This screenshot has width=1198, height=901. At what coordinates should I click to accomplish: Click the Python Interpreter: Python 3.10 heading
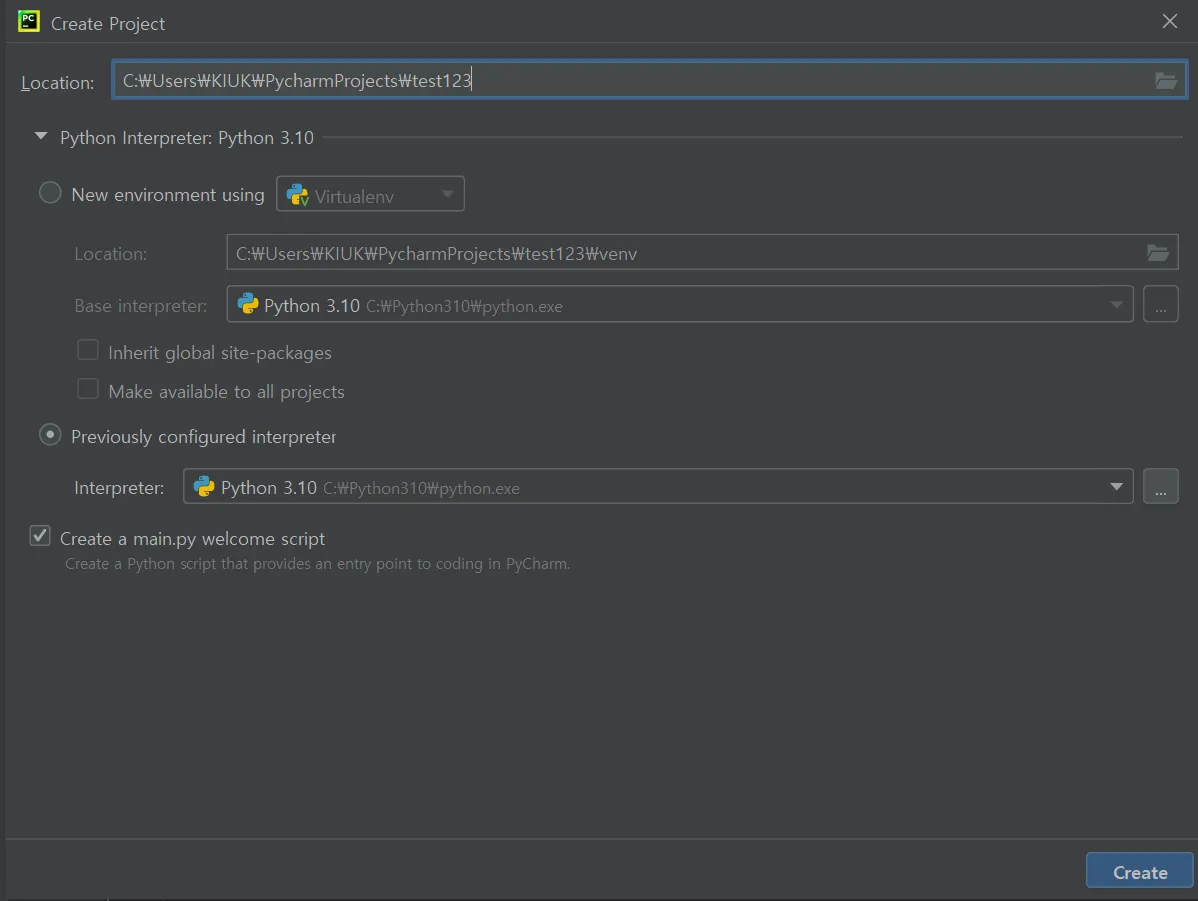187,138
